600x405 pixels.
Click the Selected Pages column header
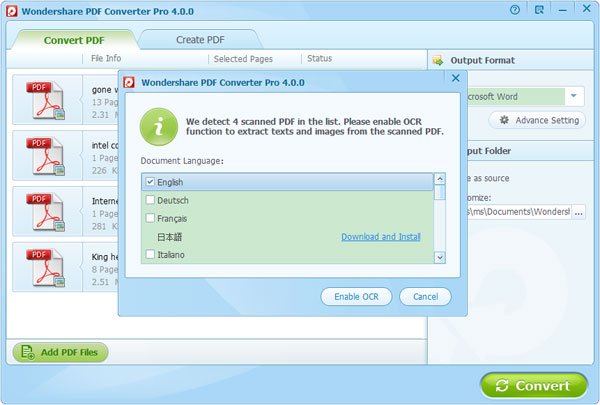pyautogui.click(x=243, y=59)
